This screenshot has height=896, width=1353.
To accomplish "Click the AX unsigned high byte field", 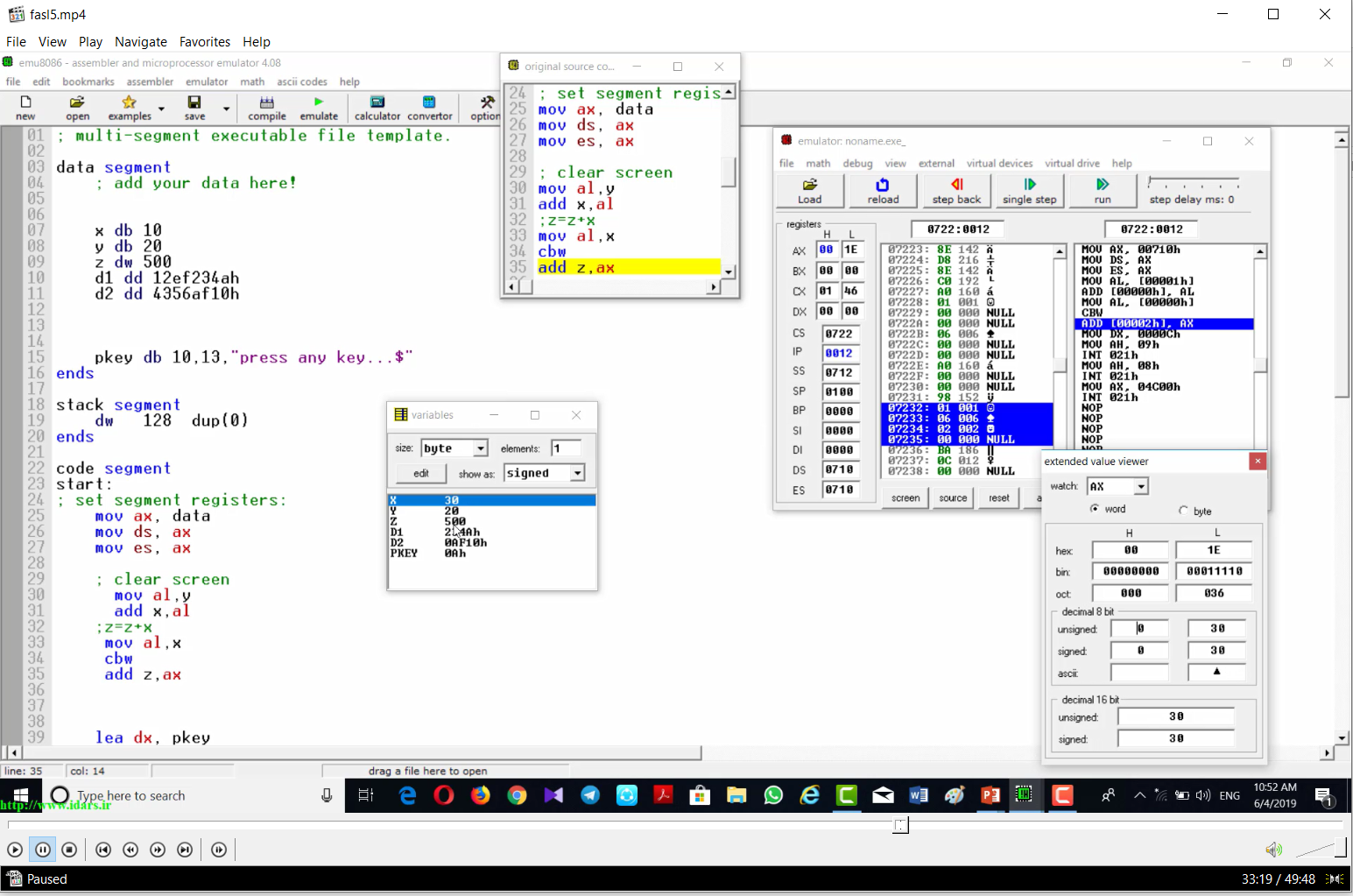I will pyautogui.click(x=1139, y=628).
